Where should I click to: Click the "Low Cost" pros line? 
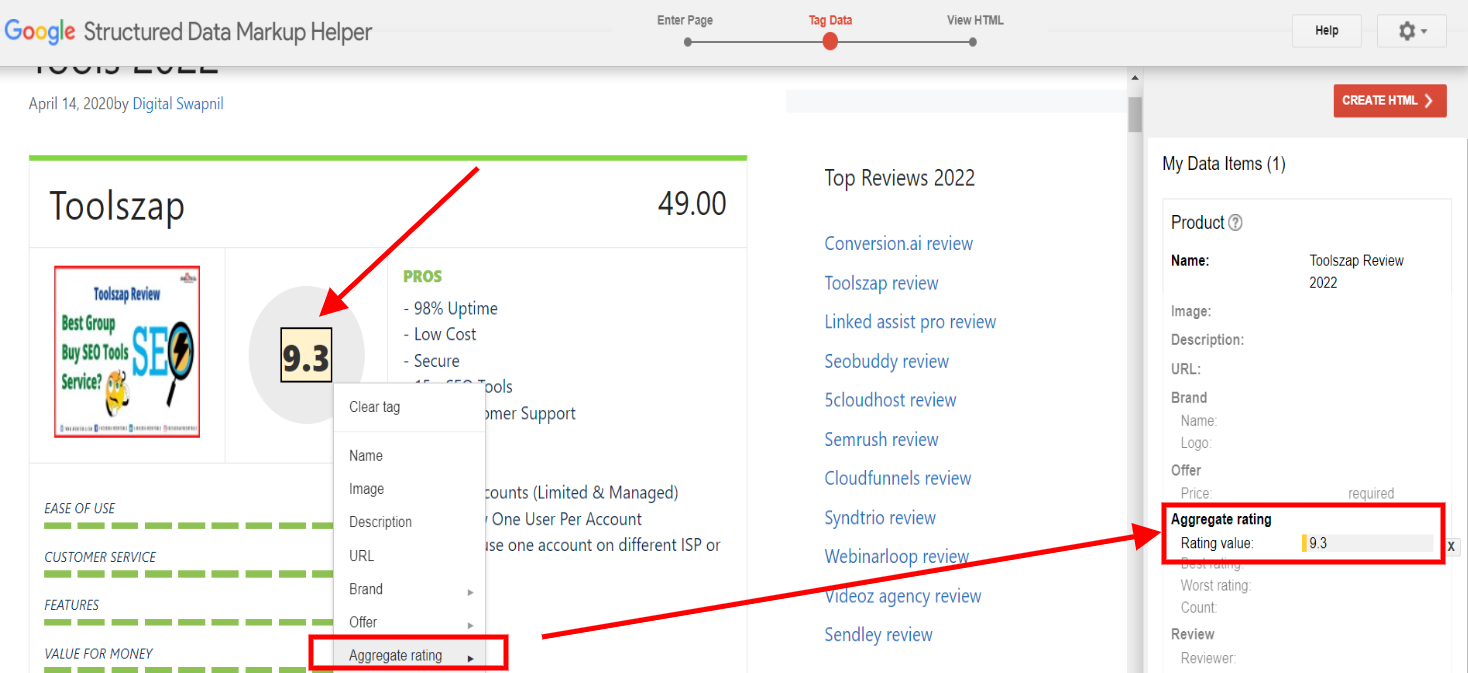click(x=440, y=335)
